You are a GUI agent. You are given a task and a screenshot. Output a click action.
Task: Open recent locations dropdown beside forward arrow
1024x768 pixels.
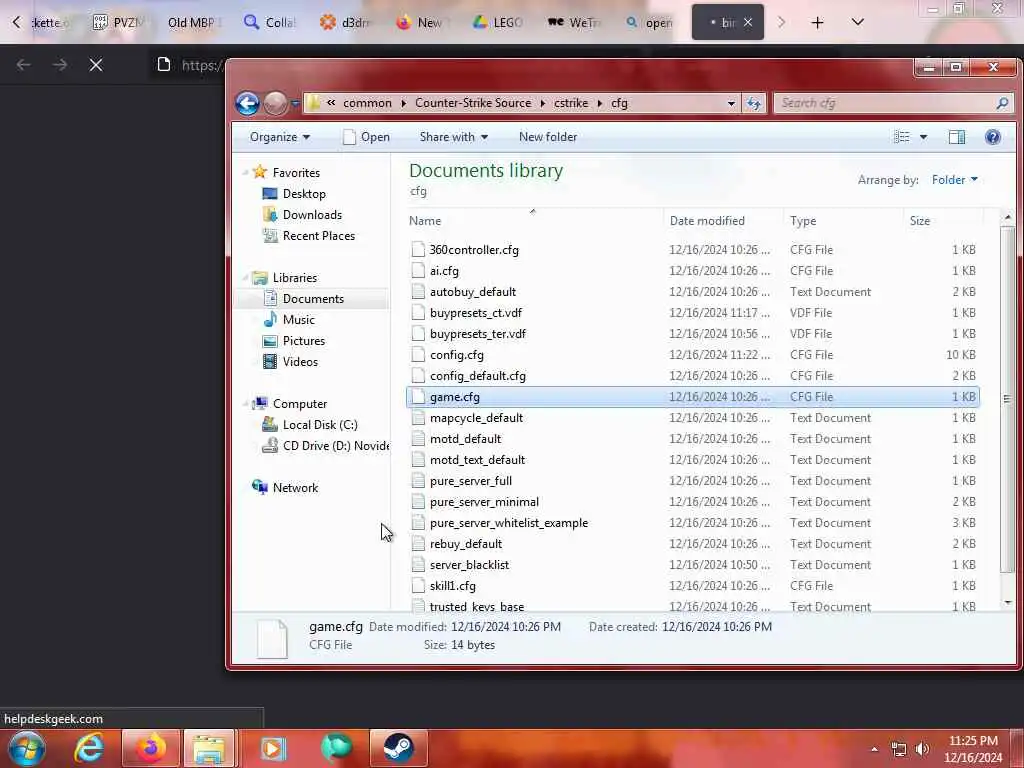295,103
